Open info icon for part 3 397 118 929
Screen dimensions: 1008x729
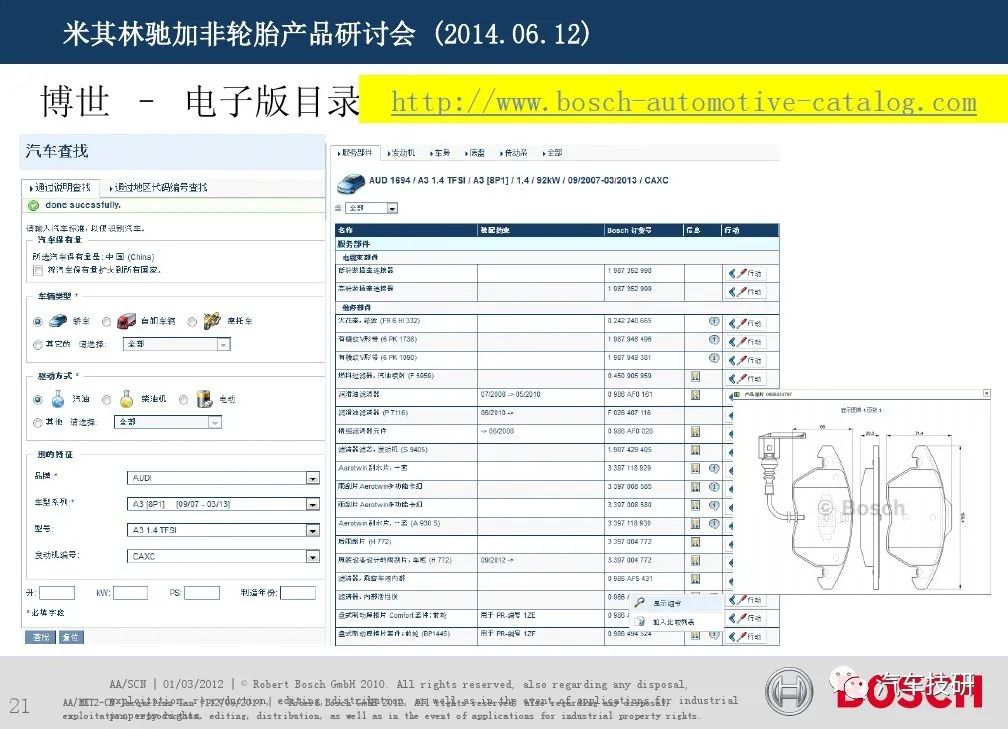pyautogui.click(x=714, y=469)
